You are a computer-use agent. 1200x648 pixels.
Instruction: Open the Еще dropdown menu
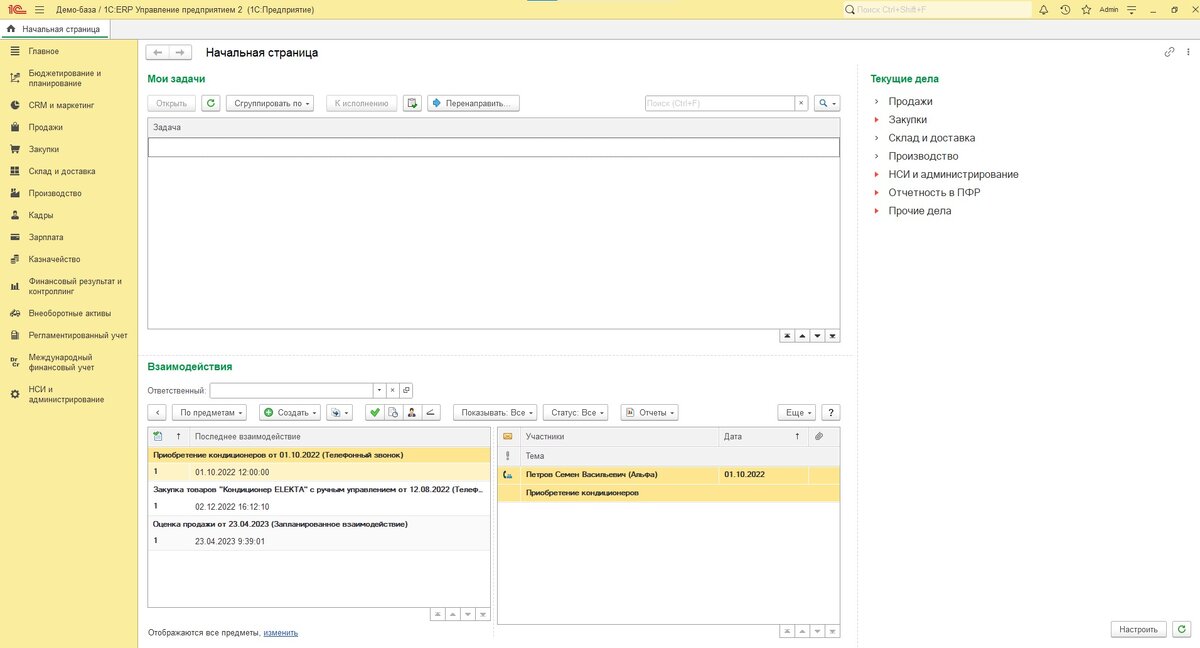(x=797, y=412)
